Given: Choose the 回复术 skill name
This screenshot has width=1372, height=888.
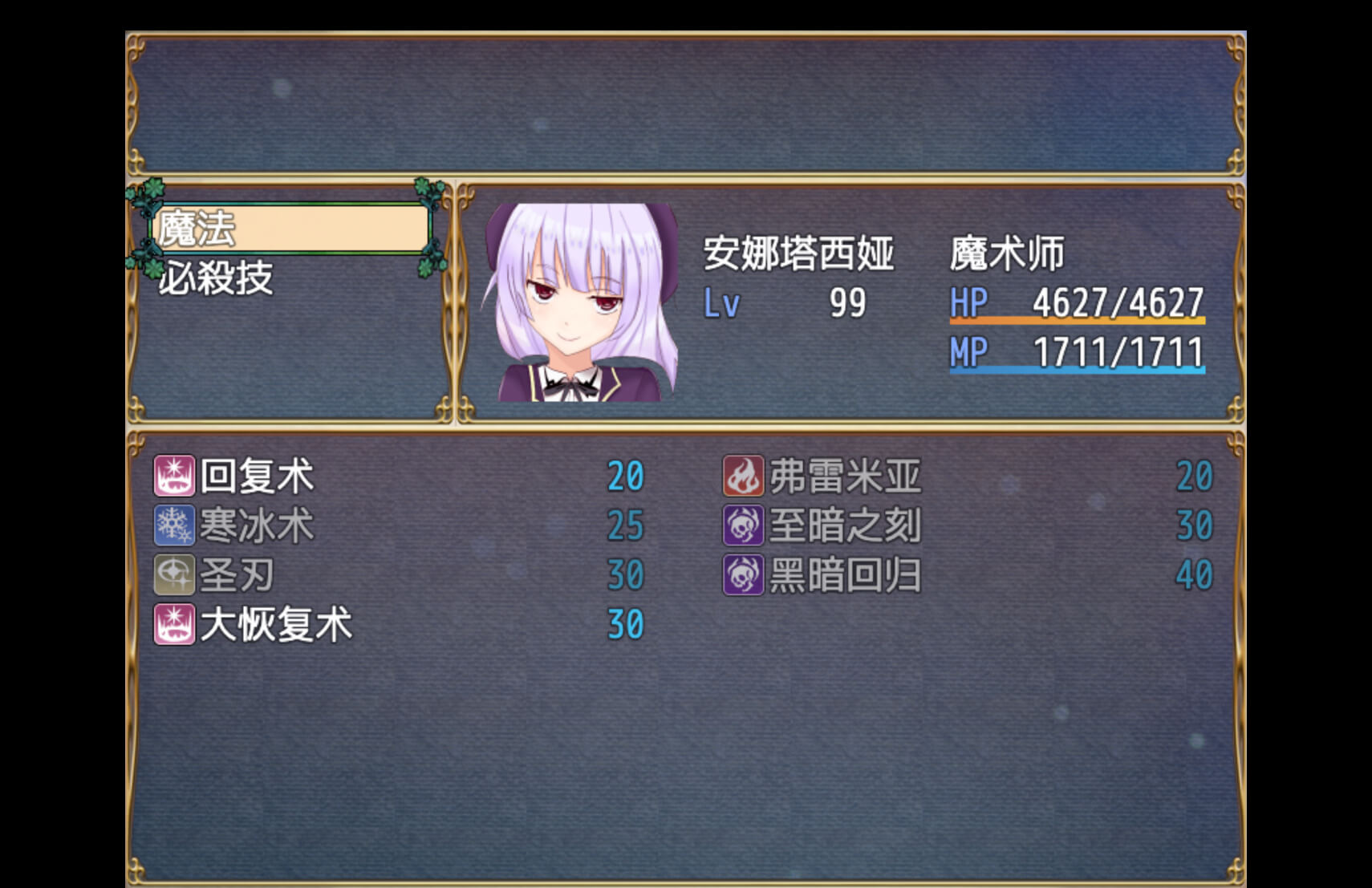Looking at the screenshot, I should click(257, 476).
